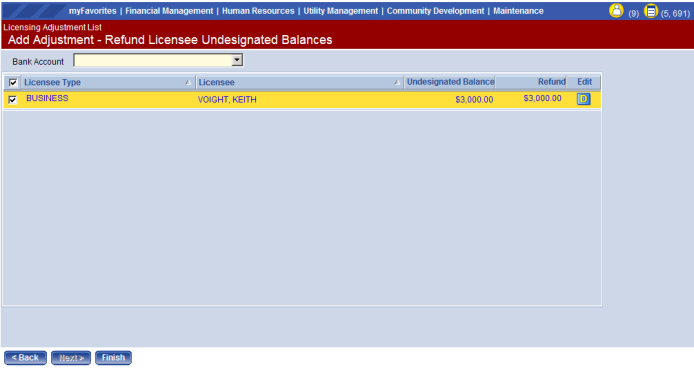Go to Licensing Adjustment List breadcrumb
694x368 pixels.
tap(53, 27)
